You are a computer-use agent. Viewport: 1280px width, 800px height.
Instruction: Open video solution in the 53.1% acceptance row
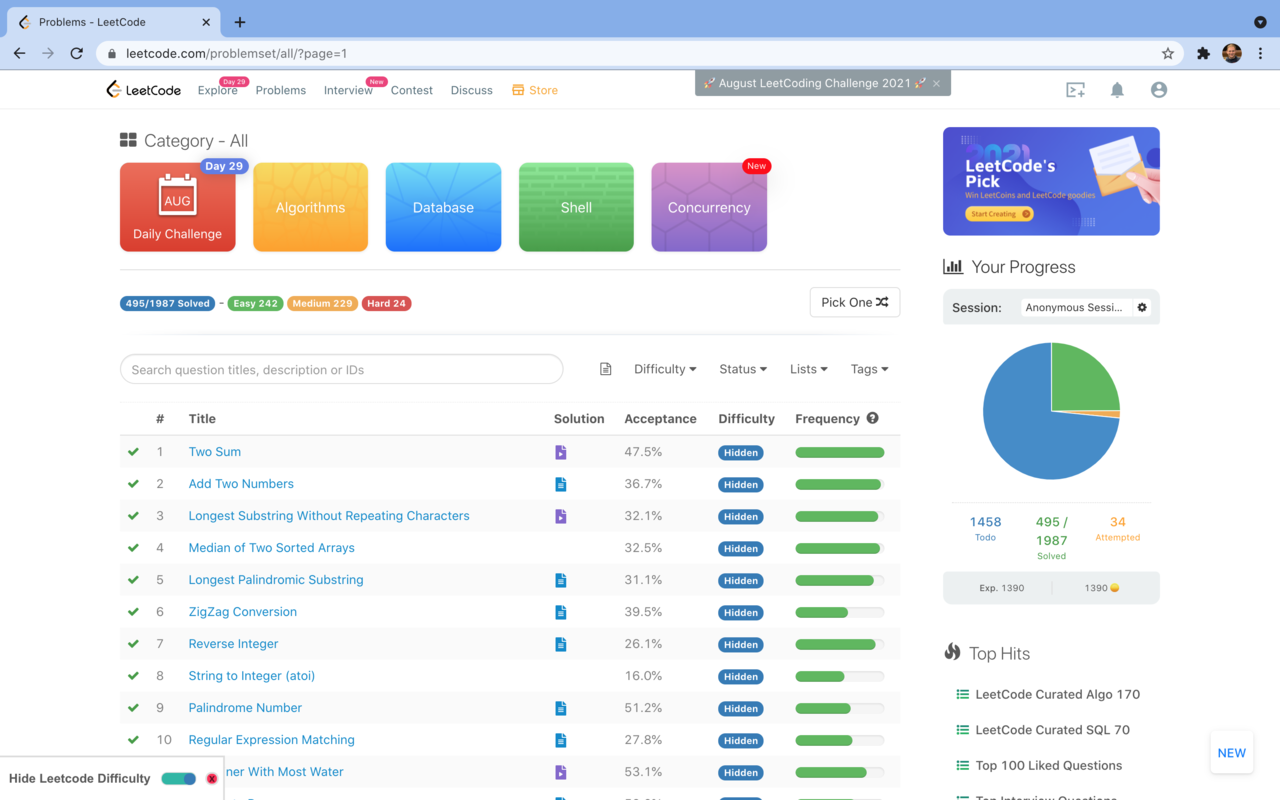[x=561, y=772]
